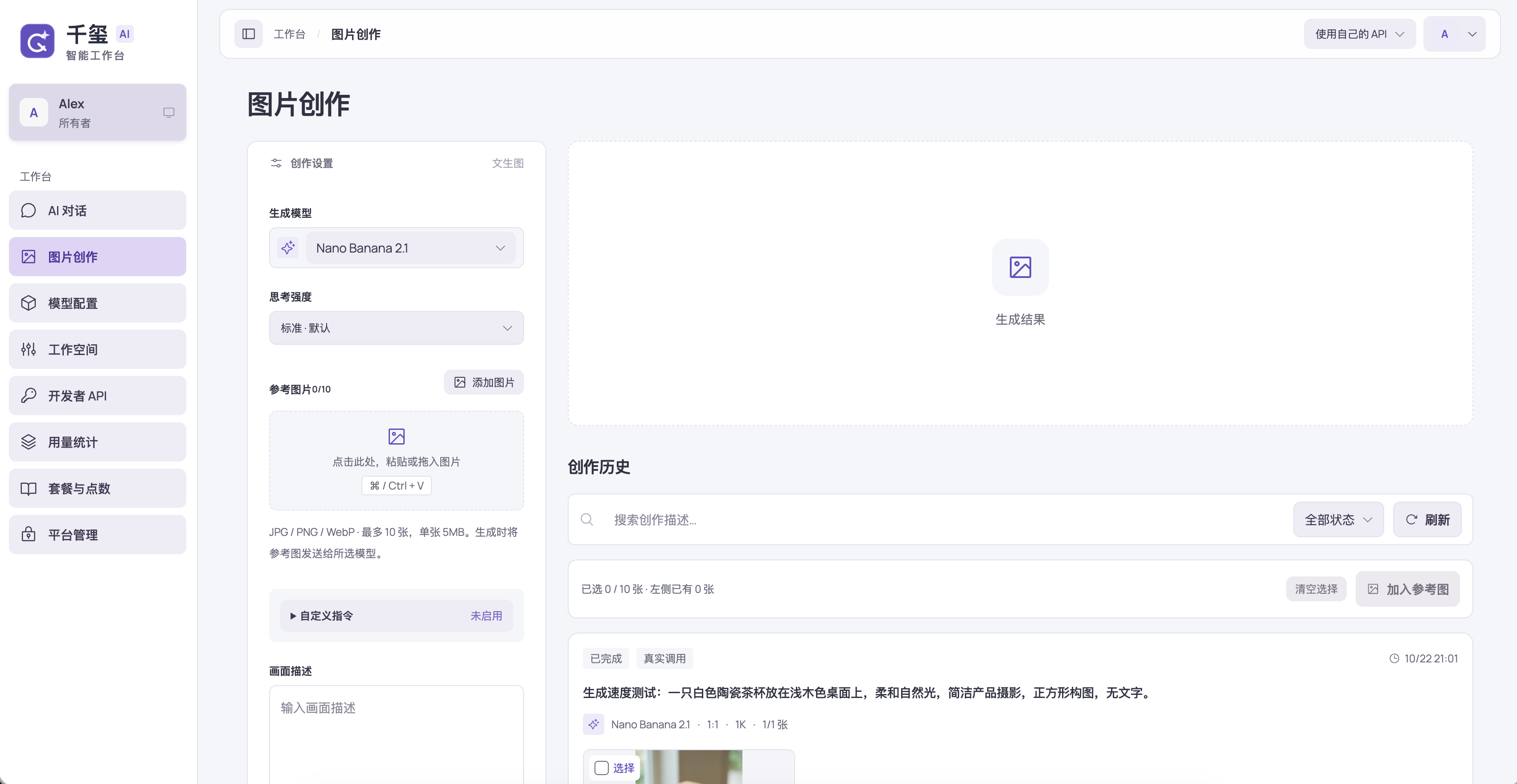The height and width of the screenshot is (784, 1517).
Task: Open the Nano Banana 2.1 model dropdown
Action: click(410, 248)
